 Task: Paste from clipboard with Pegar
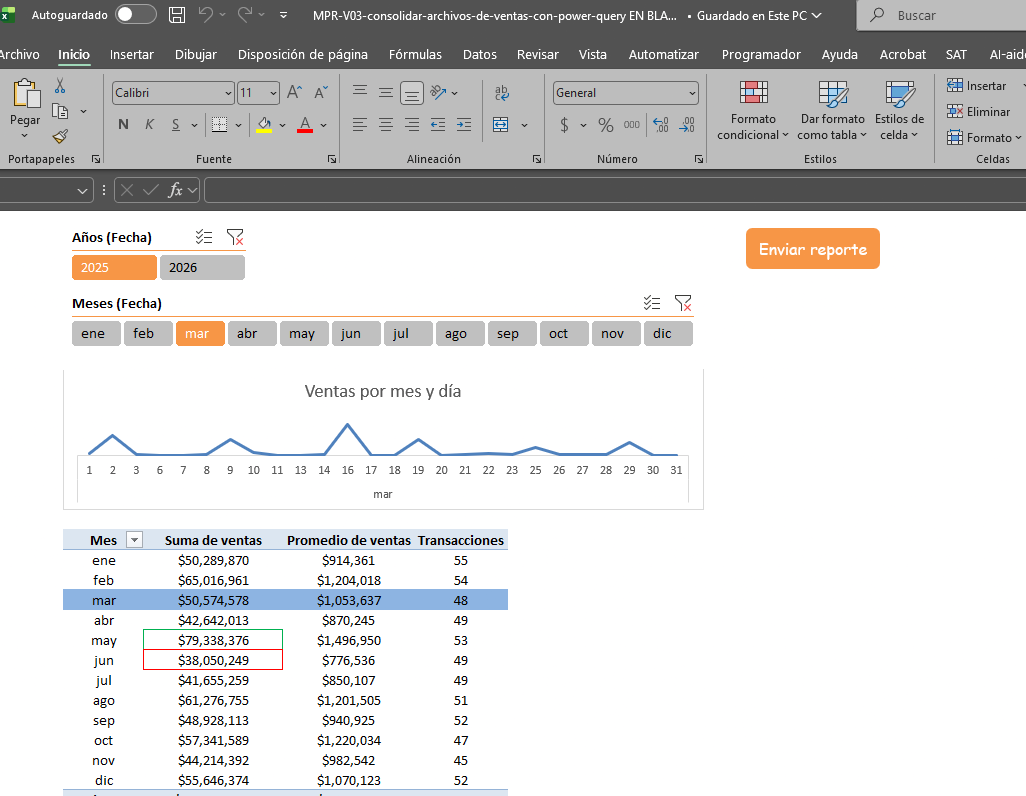[x=25, y=108]
